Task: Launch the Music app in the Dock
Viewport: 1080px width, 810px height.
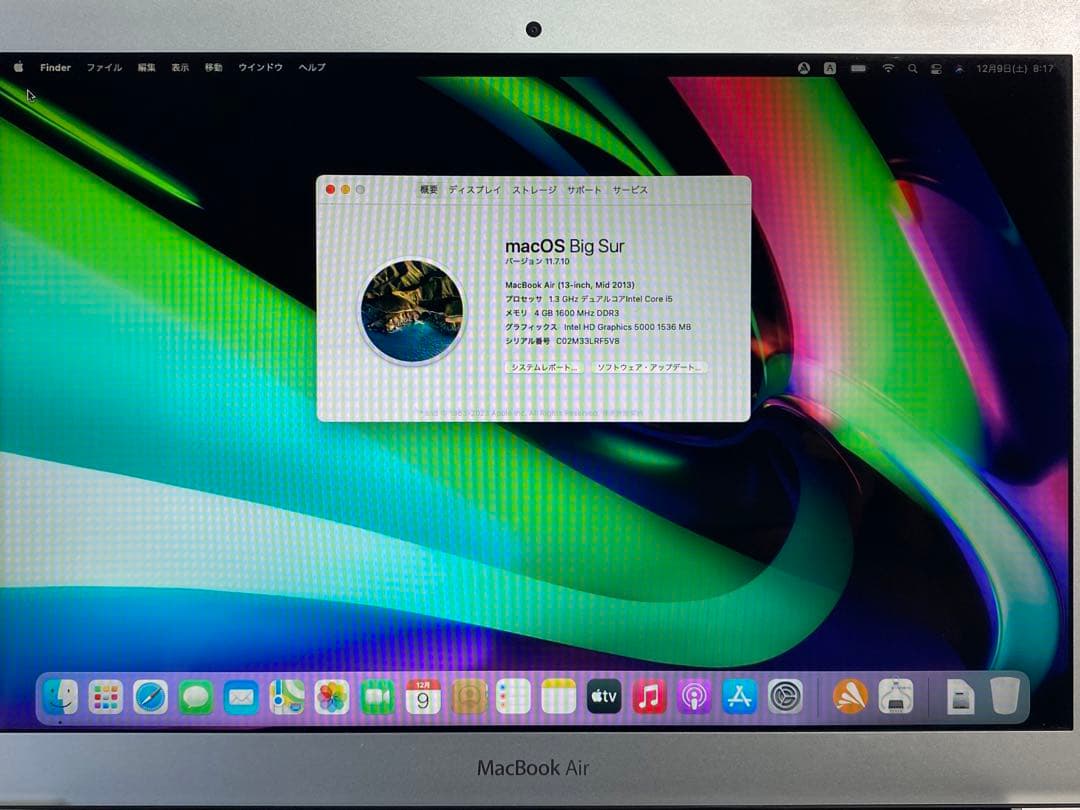Action: click(x=650, y=695)
